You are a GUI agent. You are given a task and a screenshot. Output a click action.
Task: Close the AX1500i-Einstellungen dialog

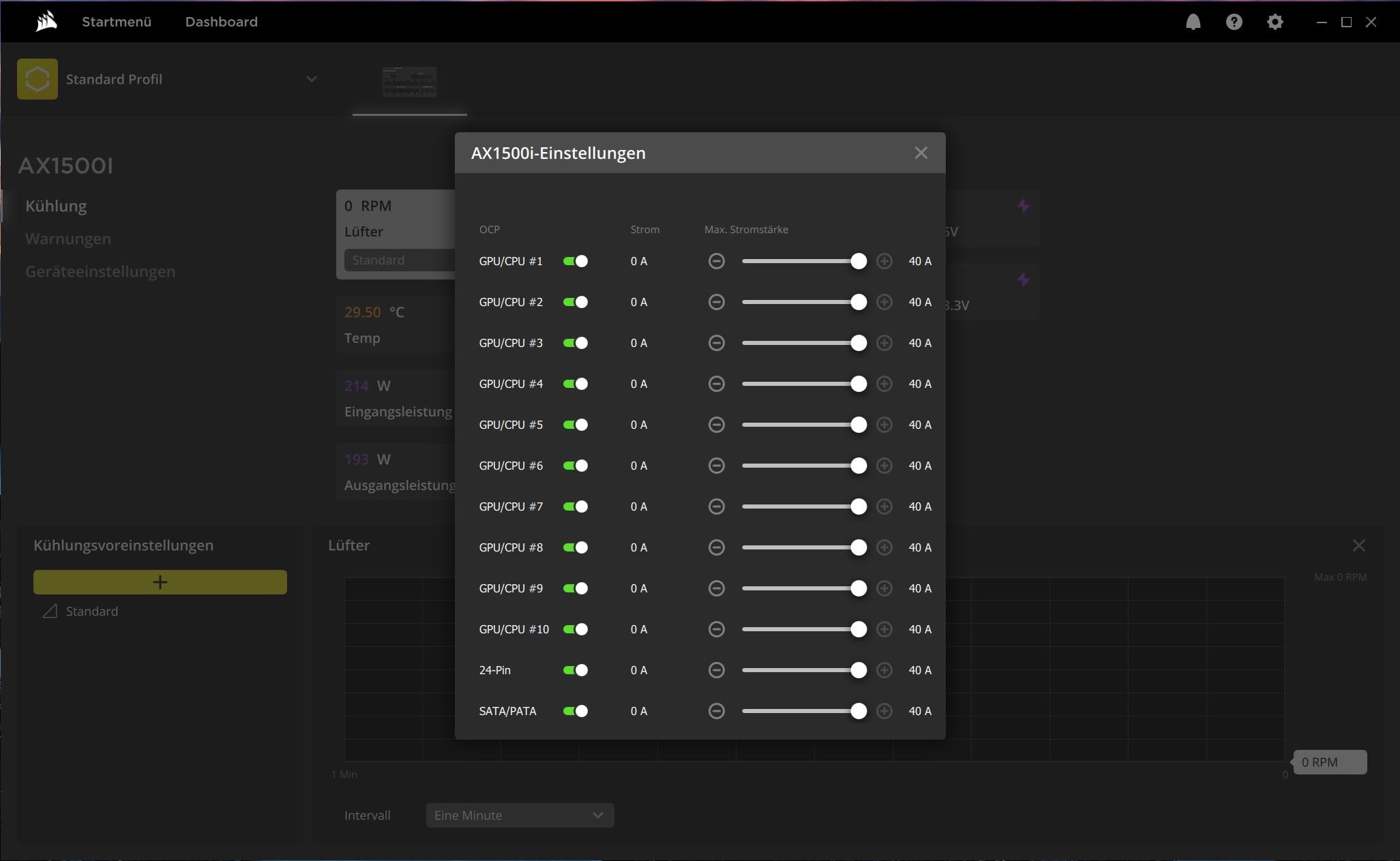921,153
